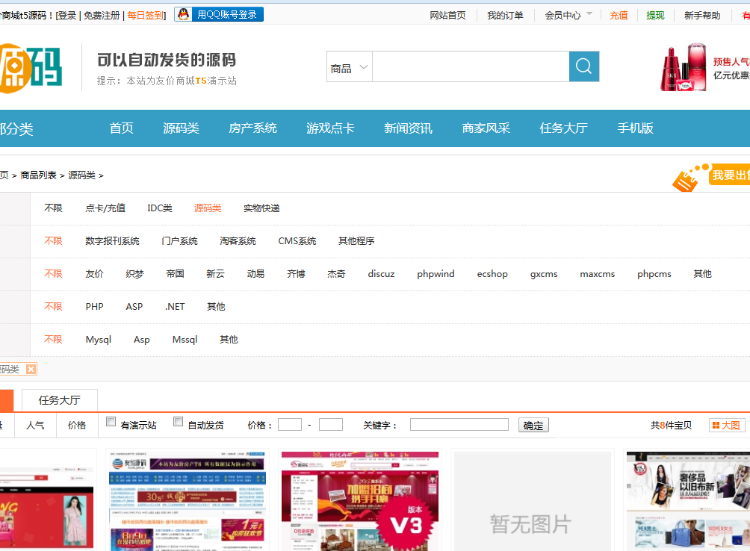
Task: Open the blue 30s portal product thumbnail
Action: pos(188,501)
